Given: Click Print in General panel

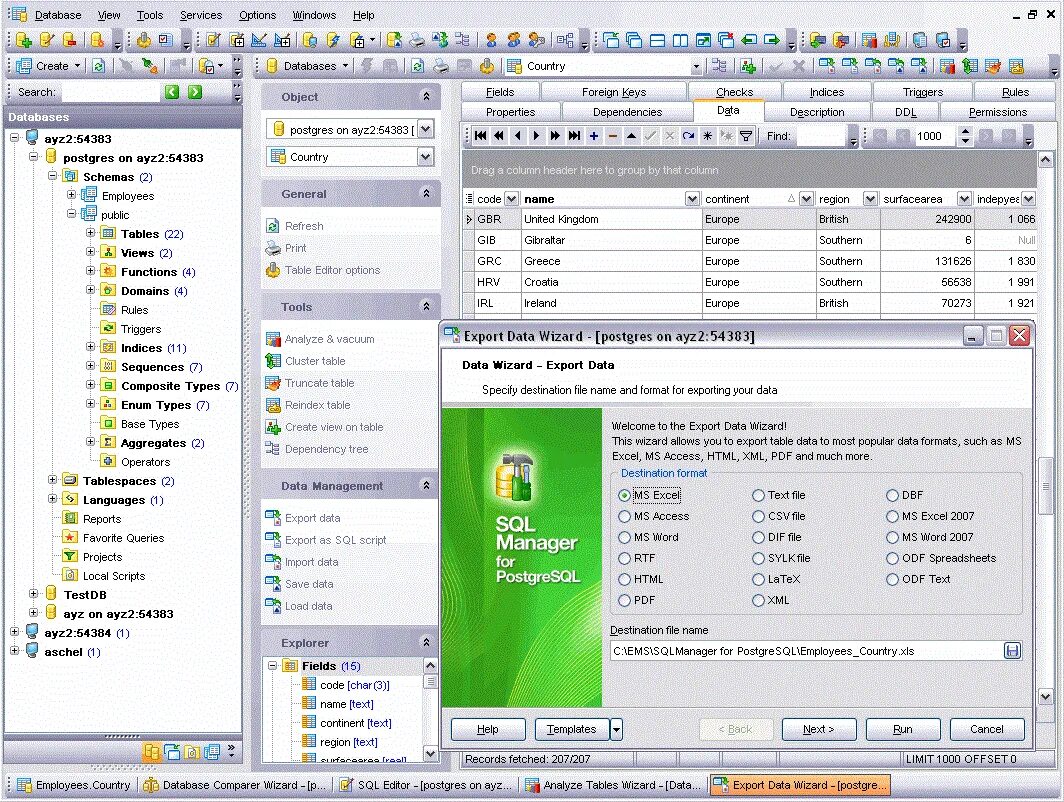Looking at the screenshot, I should click(295, 248).
